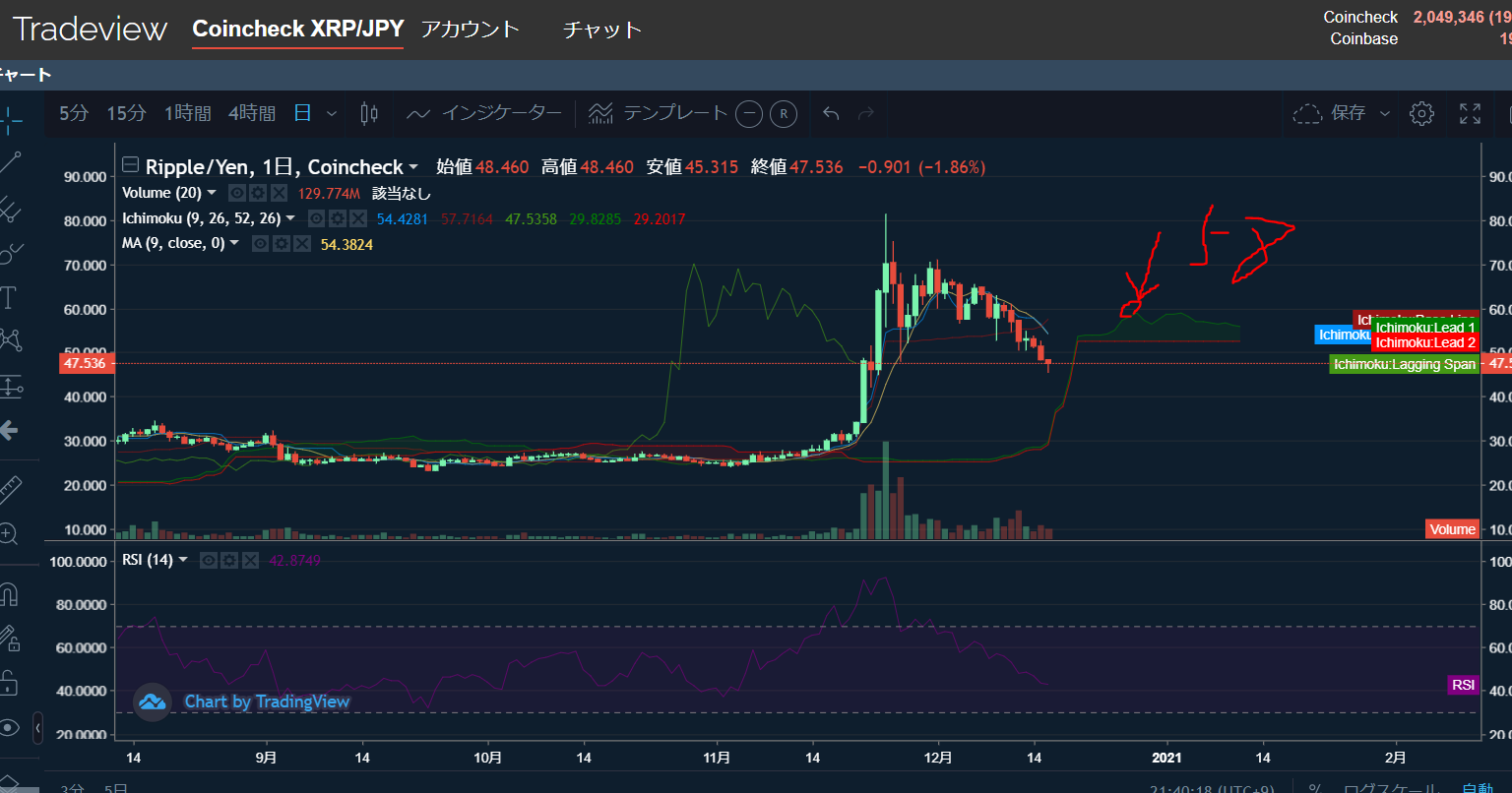
Task: Open chart settings gear in toolbar
Action: tap(1421, 114)
